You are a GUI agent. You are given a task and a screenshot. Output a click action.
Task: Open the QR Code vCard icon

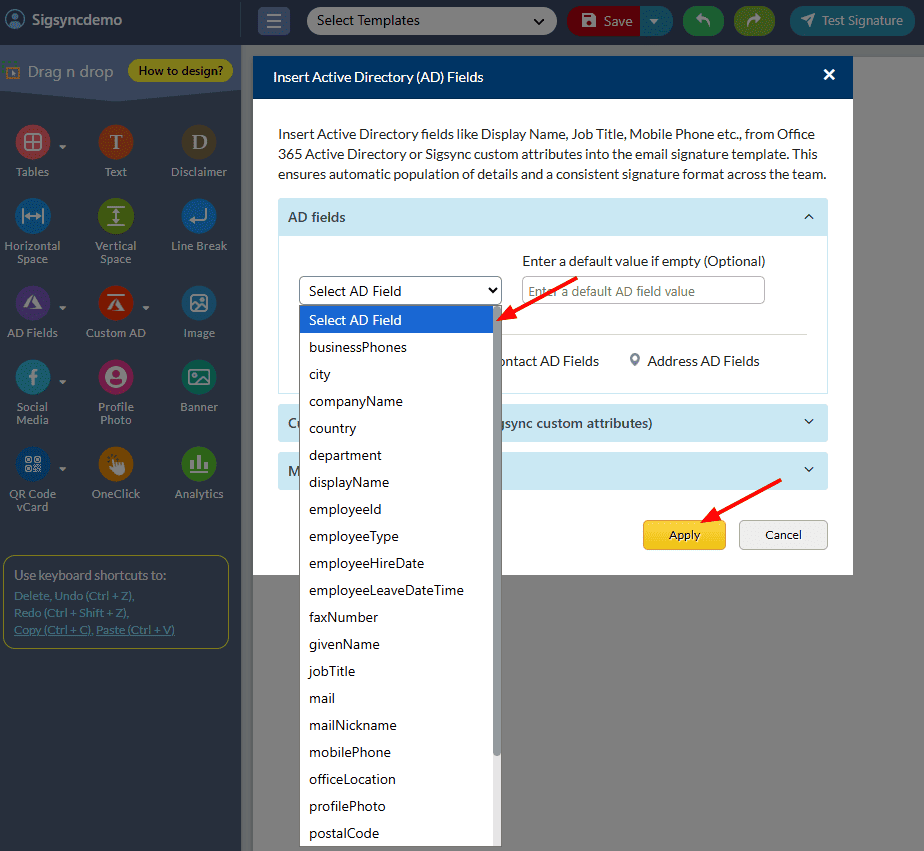point(33,464)
